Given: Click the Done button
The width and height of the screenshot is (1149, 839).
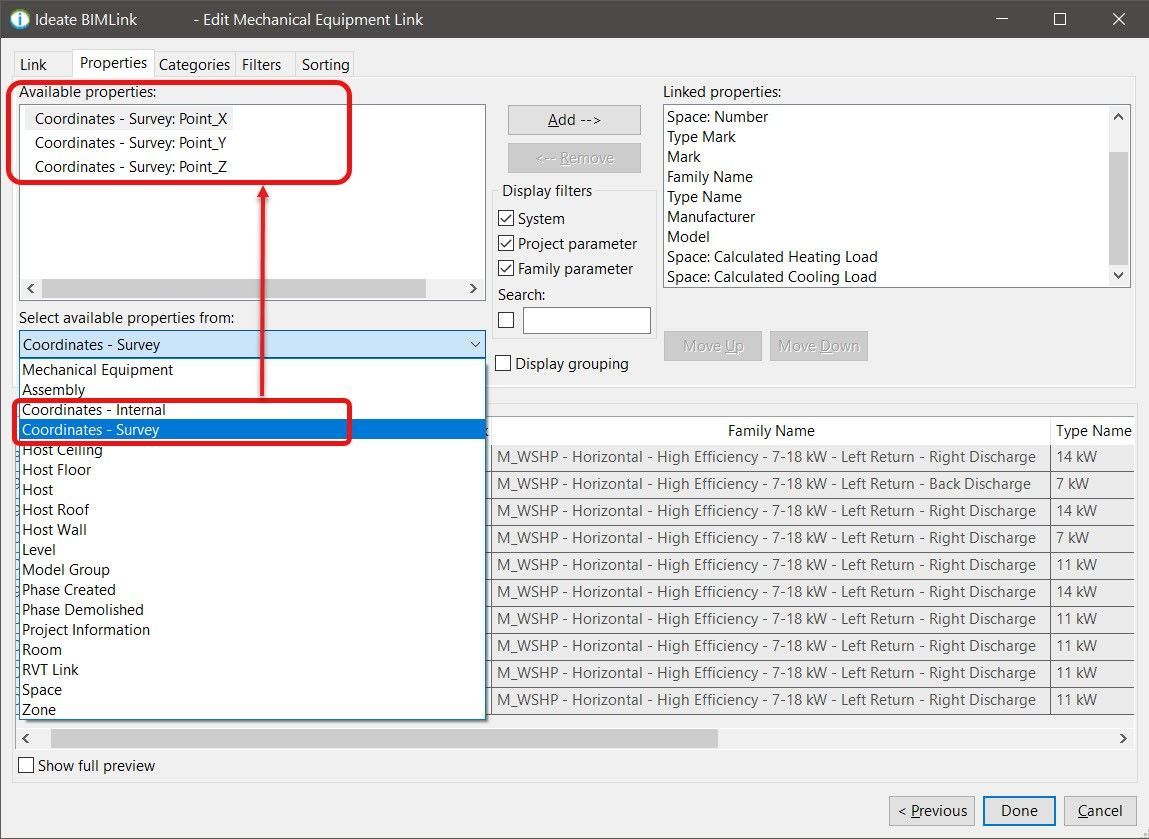Looking at the screenshot, I should pyautogui.click(x=1019, y=810).
